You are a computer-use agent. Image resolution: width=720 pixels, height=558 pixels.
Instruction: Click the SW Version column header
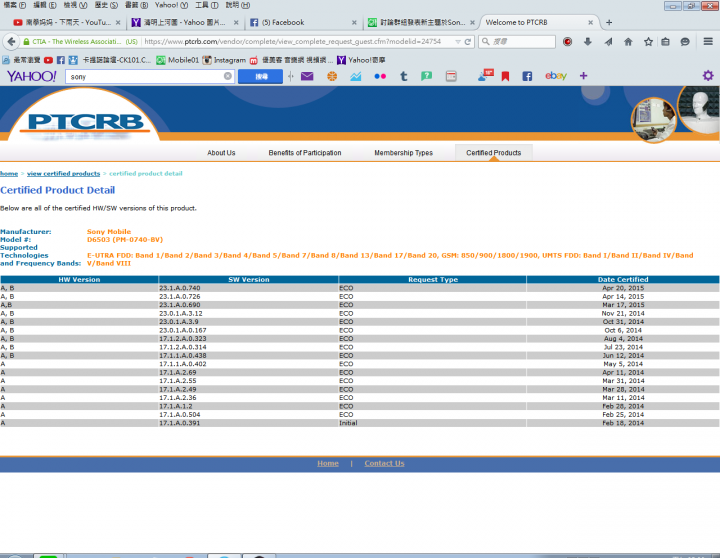[x=248, y=279]
